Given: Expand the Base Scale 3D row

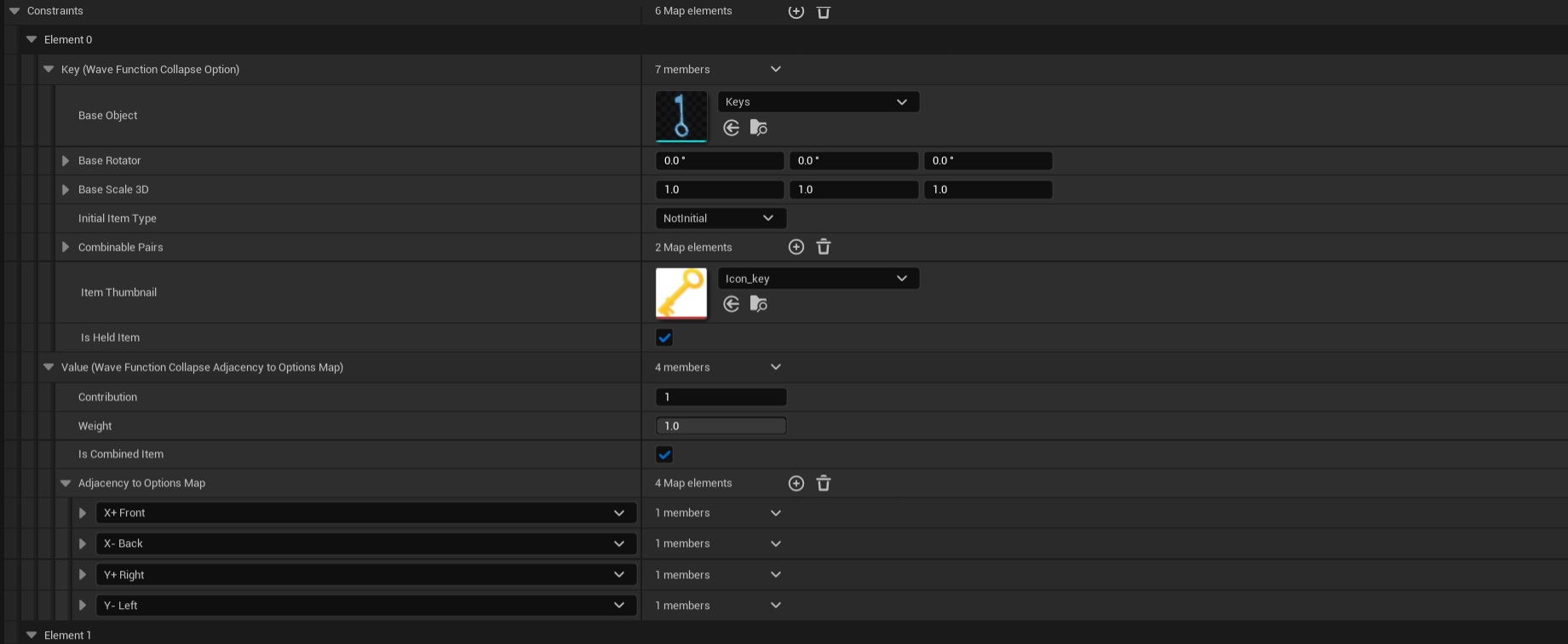Looking at the screenshot, I should tap(66, 189).
